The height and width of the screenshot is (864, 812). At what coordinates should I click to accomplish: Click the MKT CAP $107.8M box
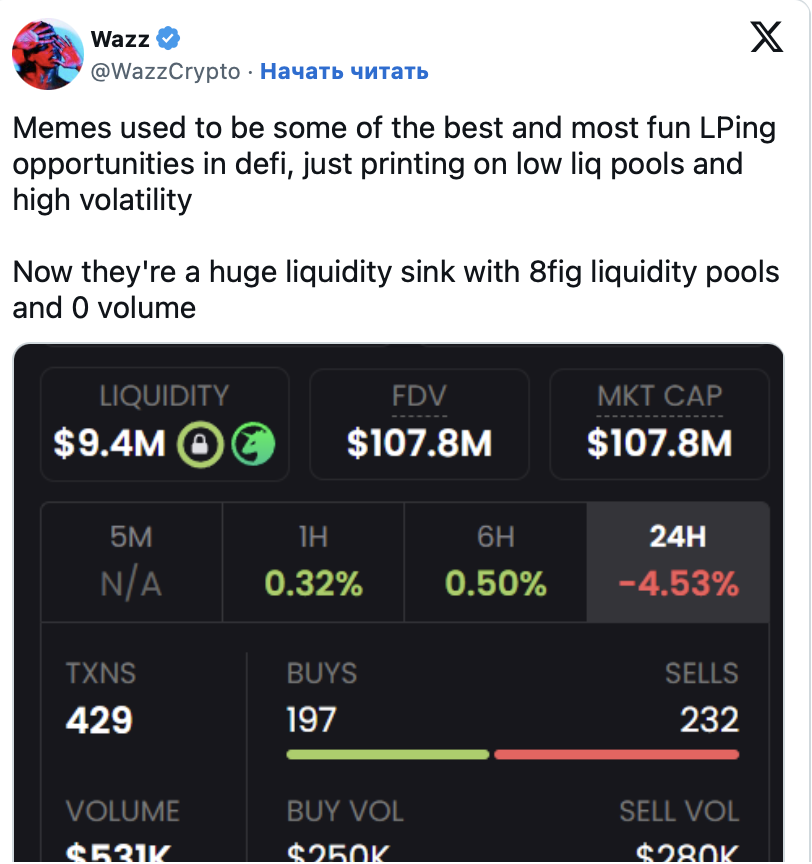pos(659,423)
